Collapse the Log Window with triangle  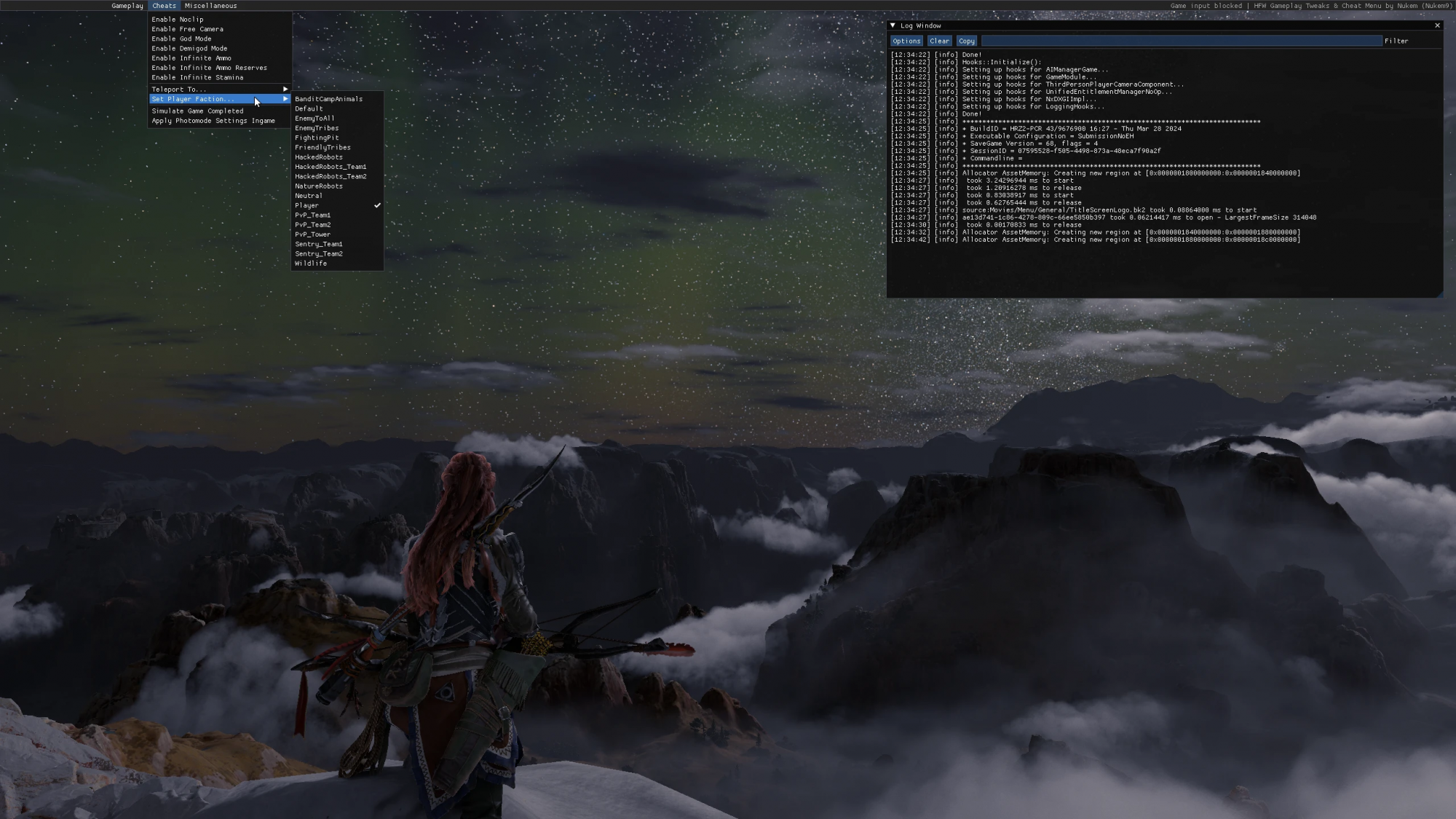pos(893,25)
